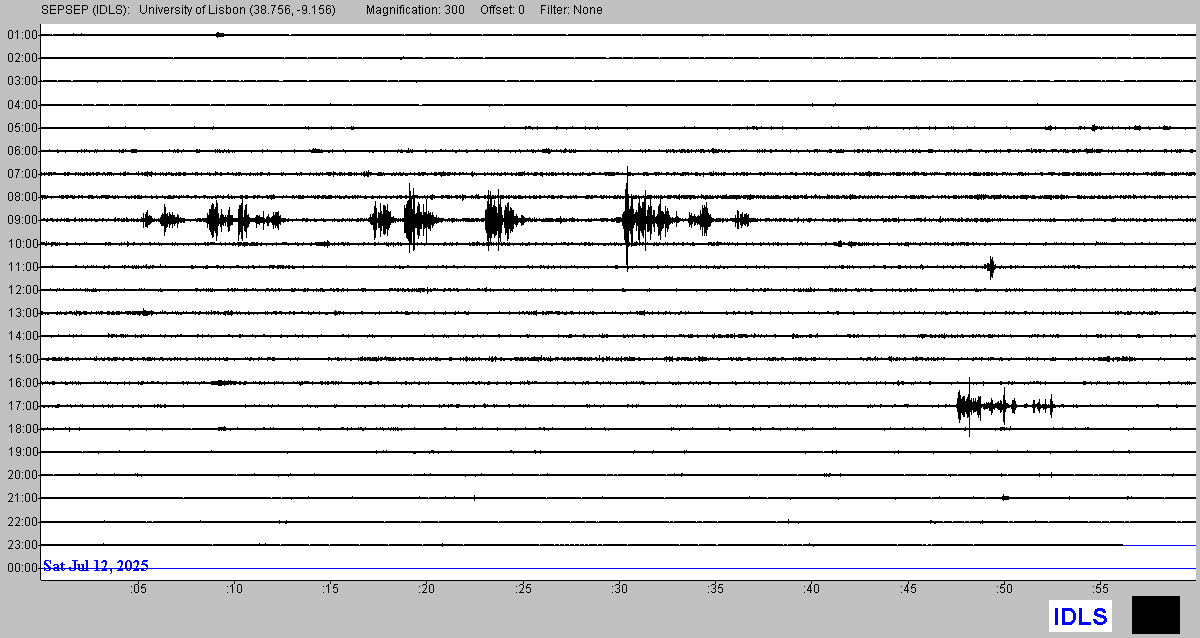1200x638 pixels.
Task: Click the 23:00 hour label
Action: coord(20,545)
